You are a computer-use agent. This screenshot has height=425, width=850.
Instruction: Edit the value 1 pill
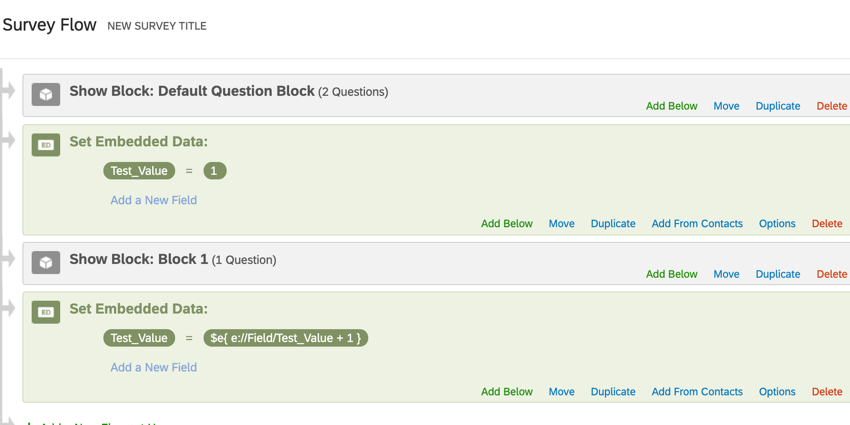pyautogui.click(x=214, y=171)
